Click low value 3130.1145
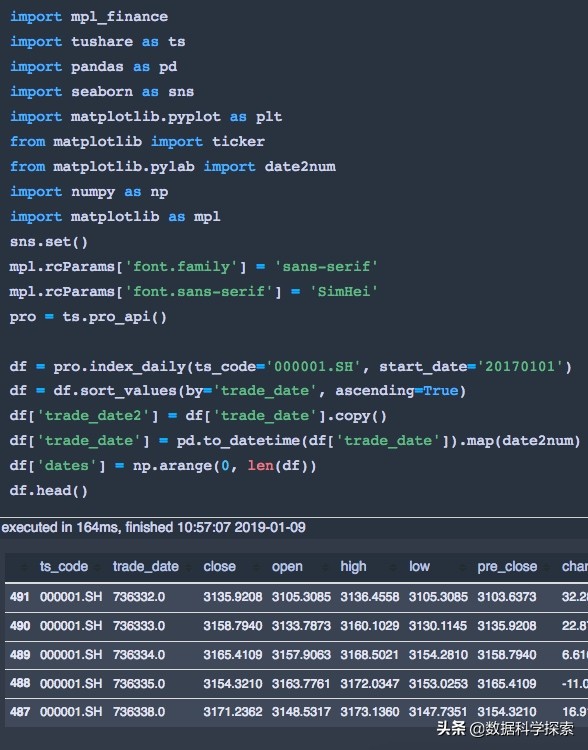This screenshot has width=588, height=750. pos(438,626)
